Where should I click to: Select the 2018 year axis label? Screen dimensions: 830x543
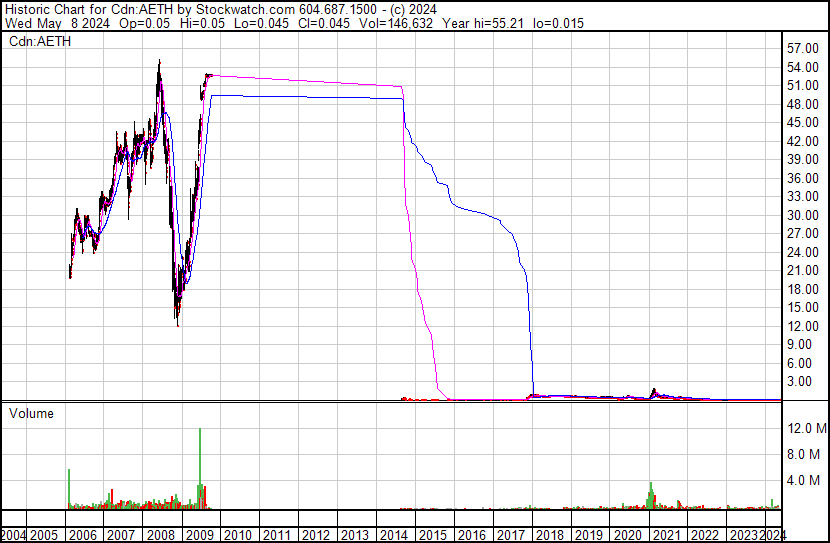point(550,535)
